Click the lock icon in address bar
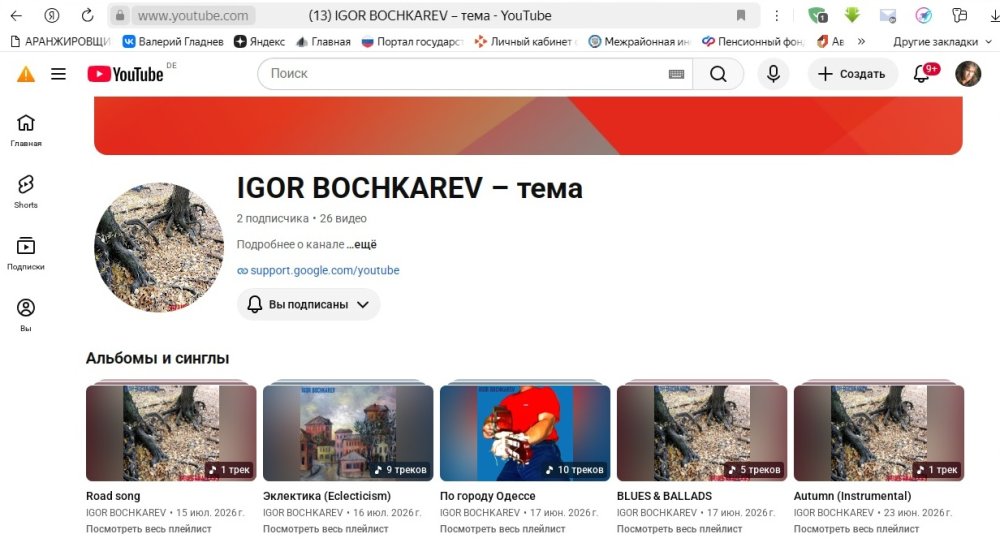The height and width of the screenshot is (560, 1000). pos(119,15)
